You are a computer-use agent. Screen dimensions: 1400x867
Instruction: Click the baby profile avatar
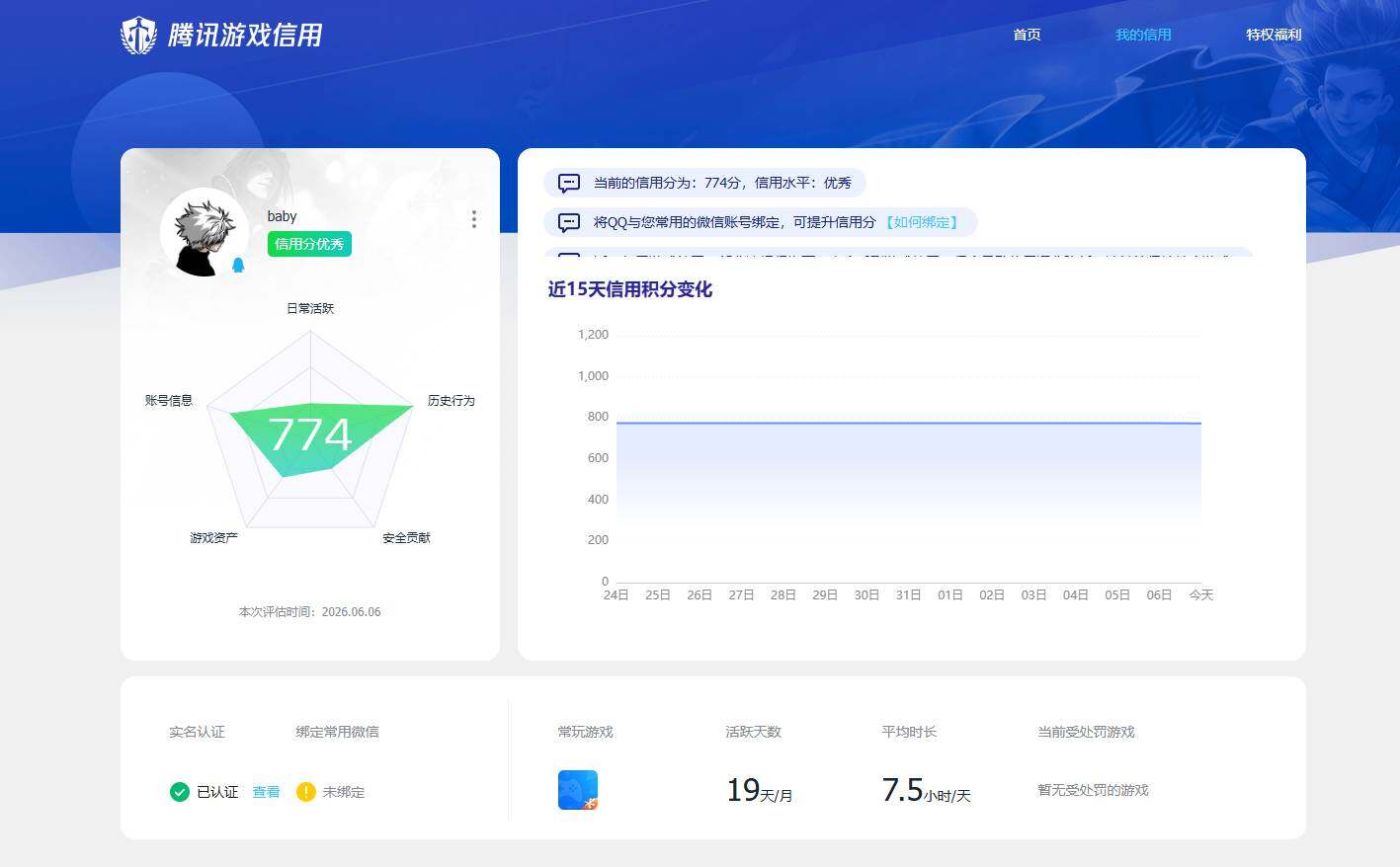(x=205, y=233)
